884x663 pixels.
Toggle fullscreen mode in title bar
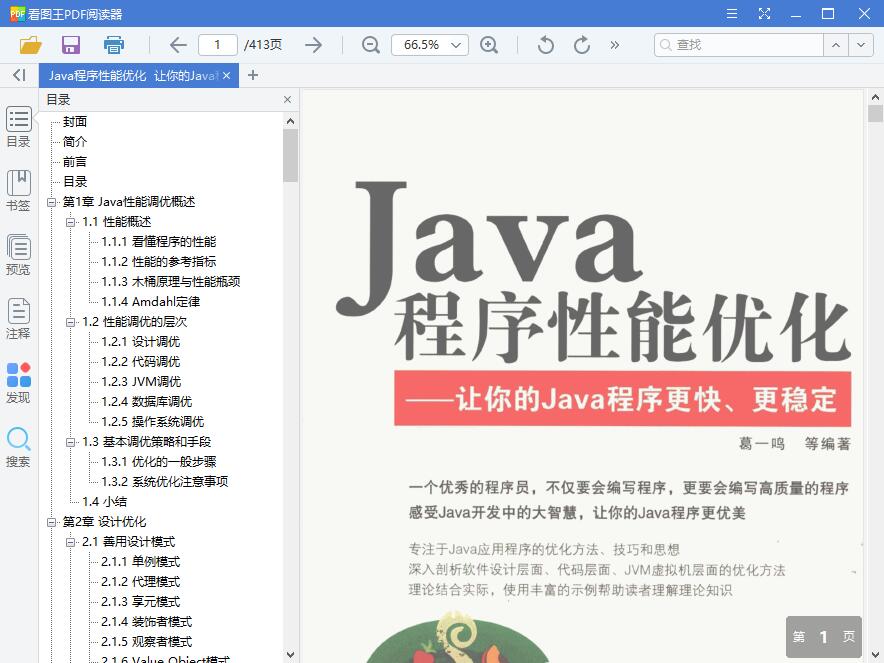pos(764,14)
